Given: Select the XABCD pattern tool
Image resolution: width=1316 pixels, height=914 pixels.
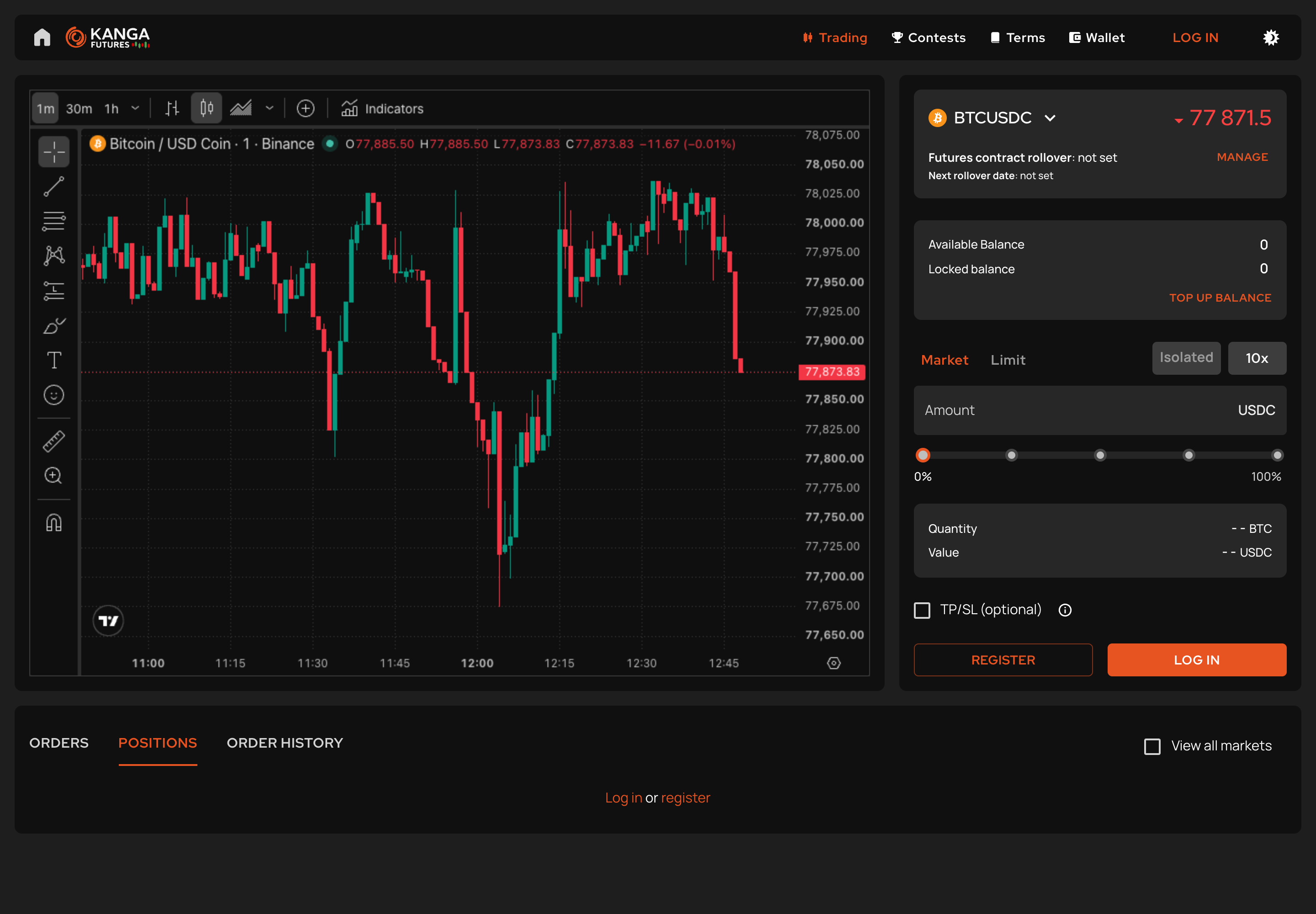Looking at the screenshot, I should coord(54,255).
